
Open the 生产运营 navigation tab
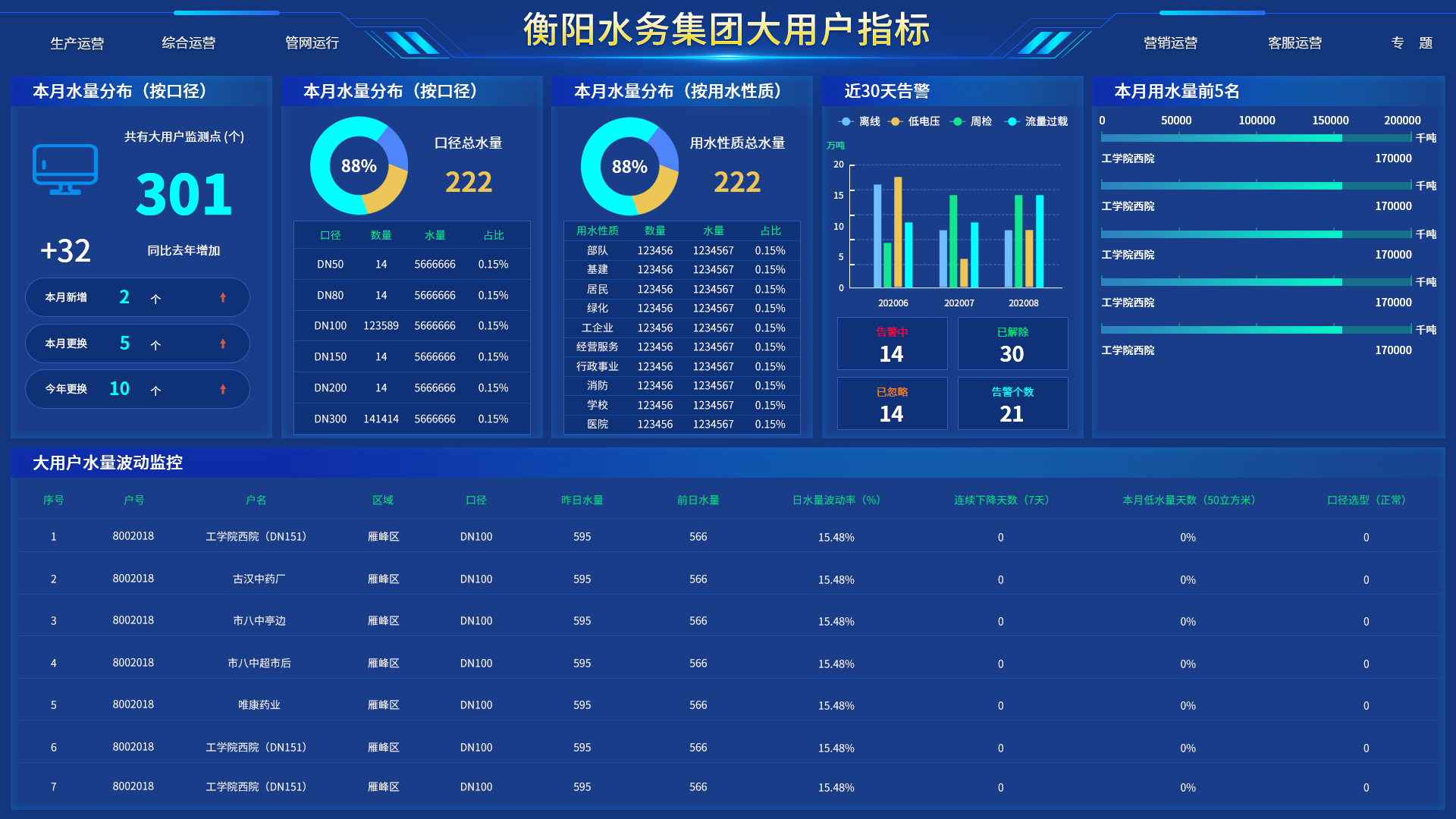pos(77,43)
